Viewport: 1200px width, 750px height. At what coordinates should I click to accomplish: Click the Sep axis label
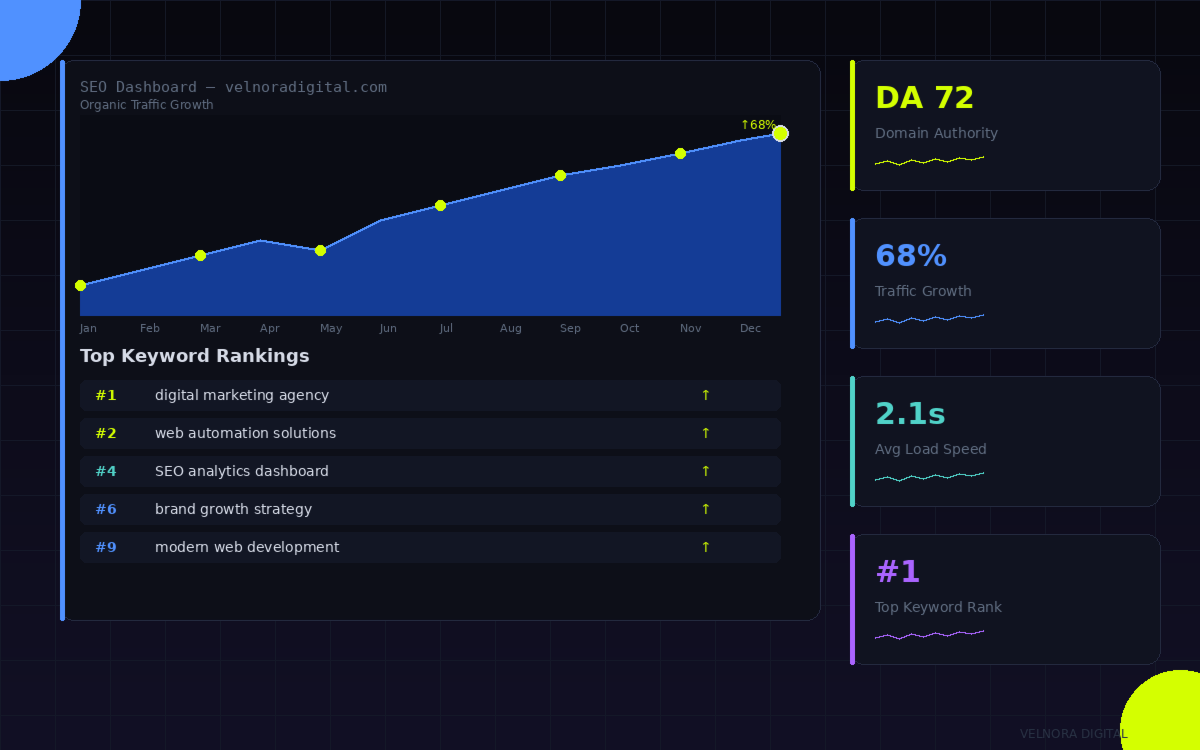570,328
